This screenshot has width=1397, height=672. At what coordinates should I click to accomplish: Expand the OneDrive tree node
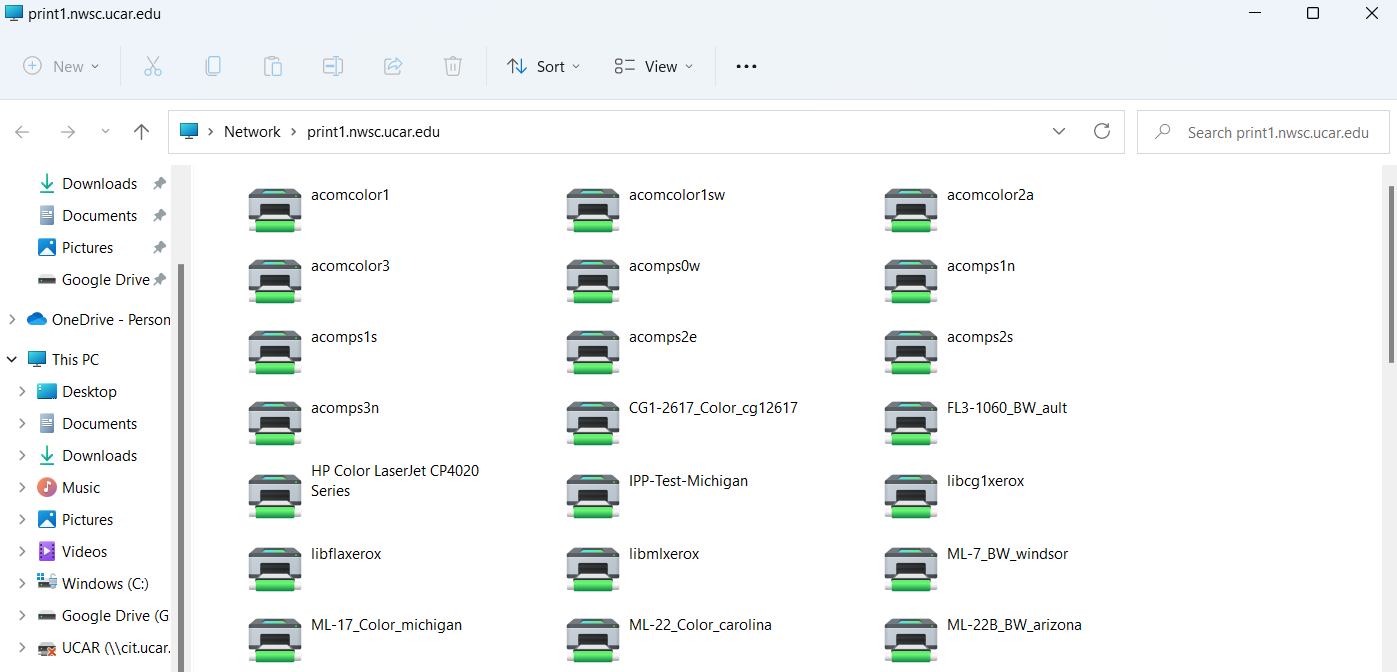pos(12,320)
